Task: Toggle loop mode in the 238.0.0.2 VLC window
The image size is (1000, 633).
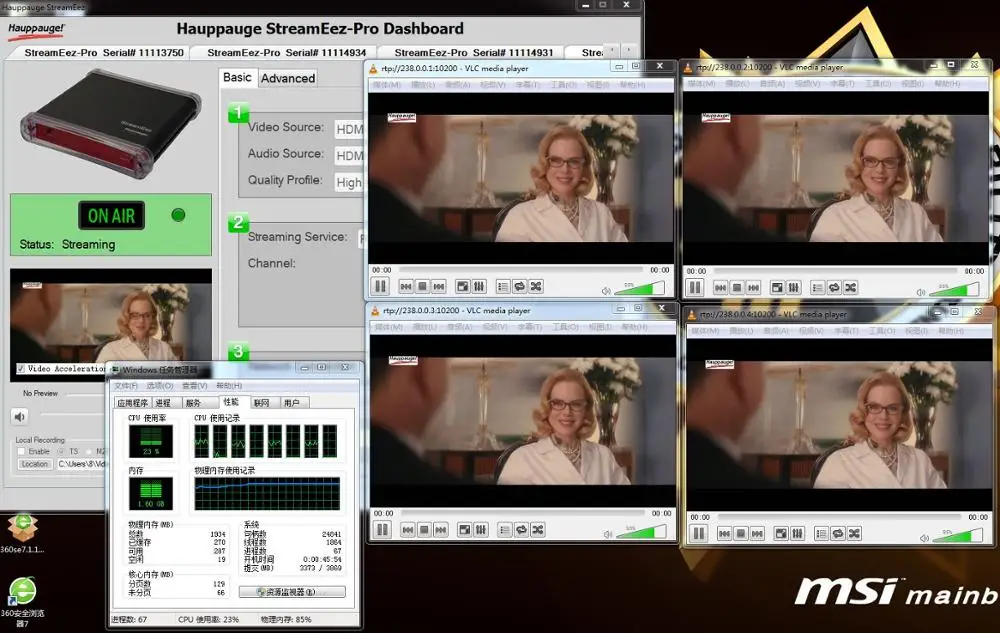Action: tap(834, 288)
